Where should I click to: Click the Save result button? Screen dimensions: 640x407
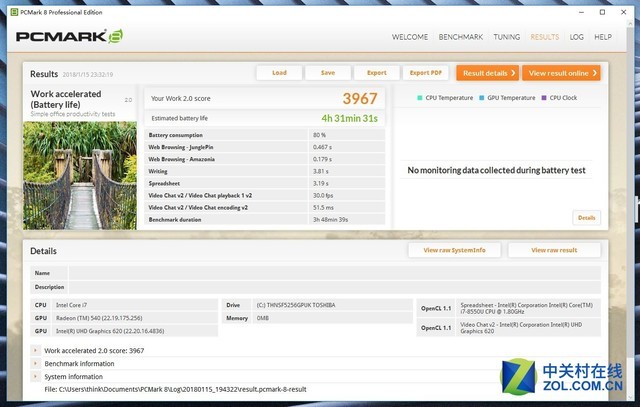point(328,73)
